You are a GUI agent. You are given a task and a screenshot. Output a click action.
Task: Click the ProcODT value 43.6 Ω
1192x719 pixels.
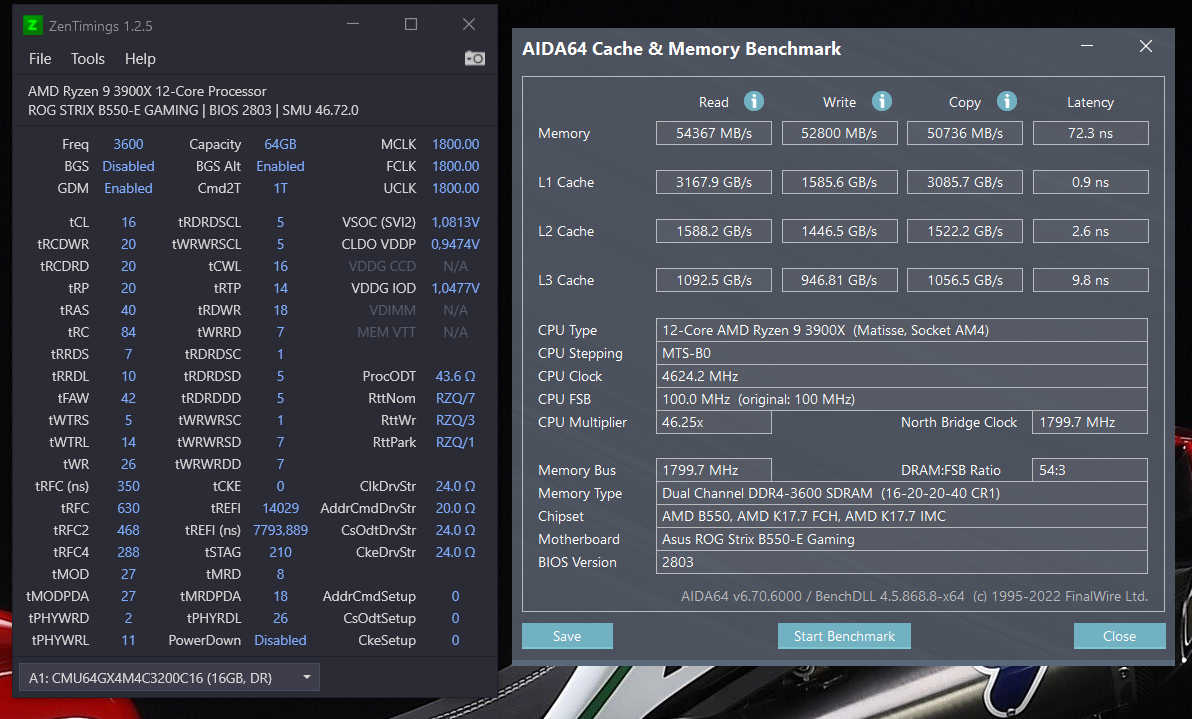click(x=455, y=376)
